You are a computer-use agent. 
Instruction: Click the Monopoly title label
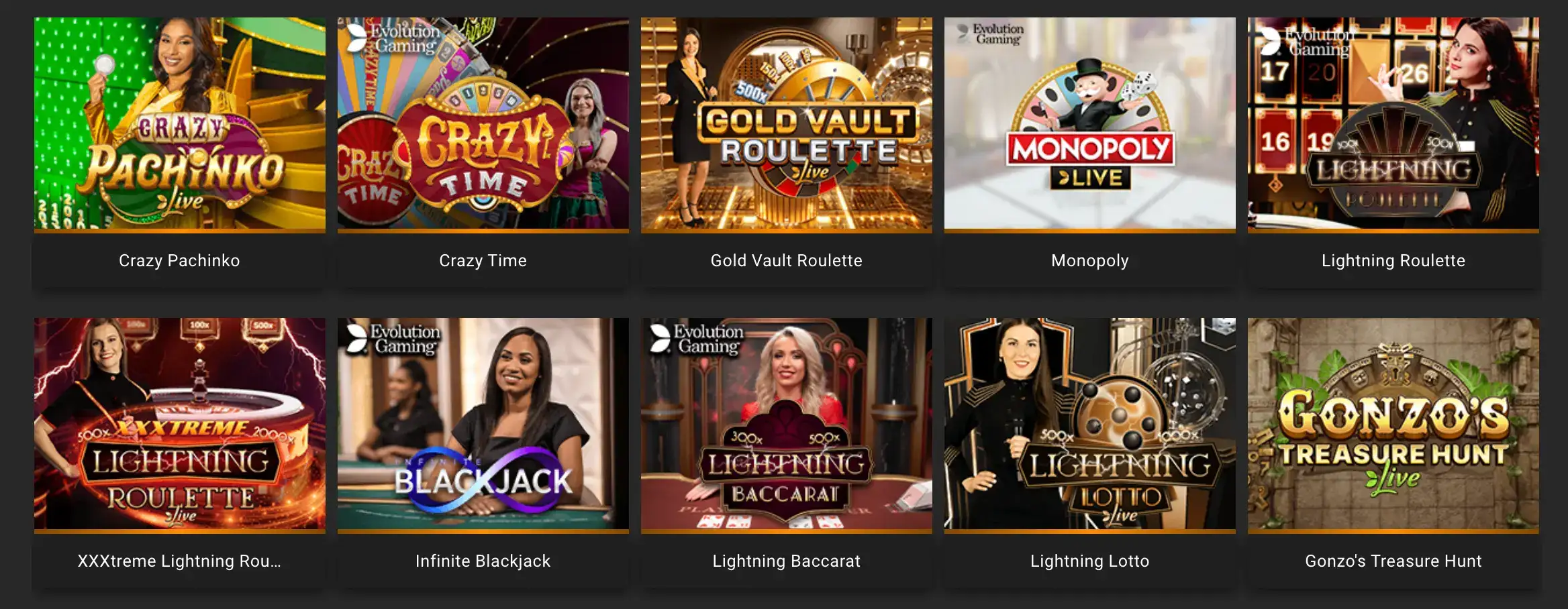[x=1090, y=261]
